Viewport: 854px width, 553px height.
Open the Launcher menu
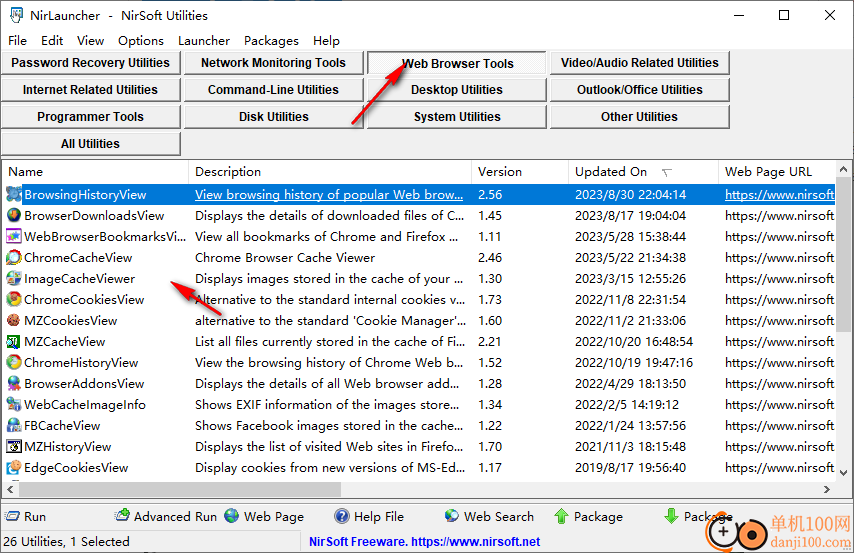pyautogui.click(x=204, y=41)
